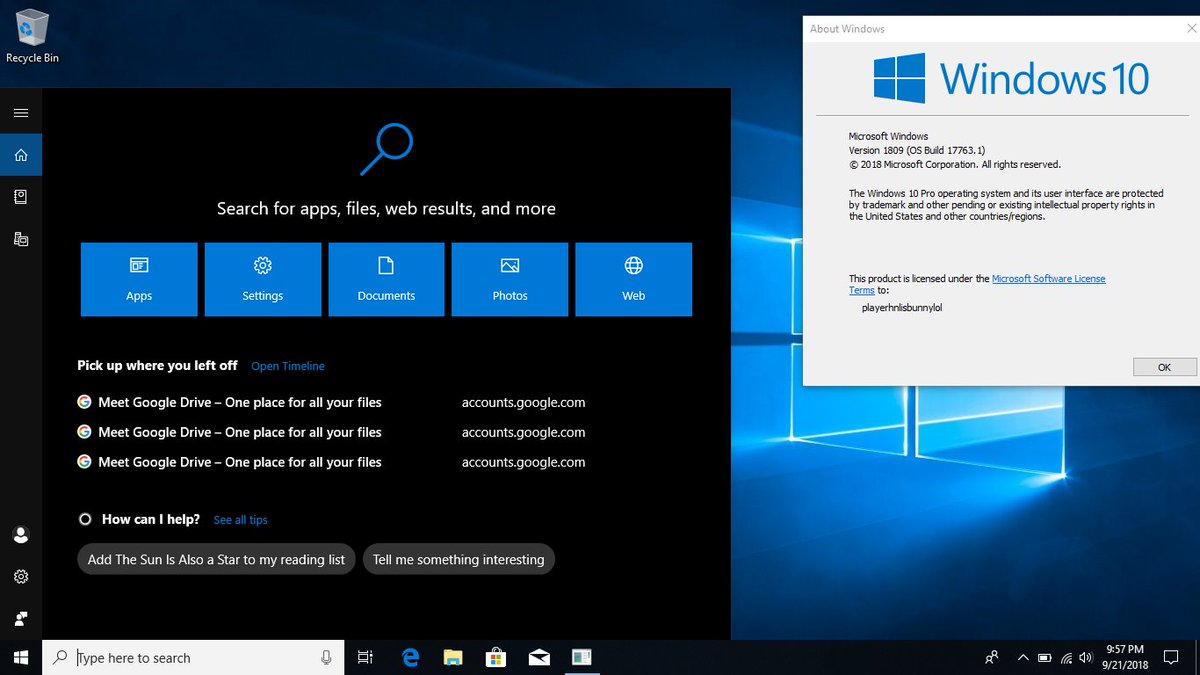Click See all tips link

pos(241,520)
